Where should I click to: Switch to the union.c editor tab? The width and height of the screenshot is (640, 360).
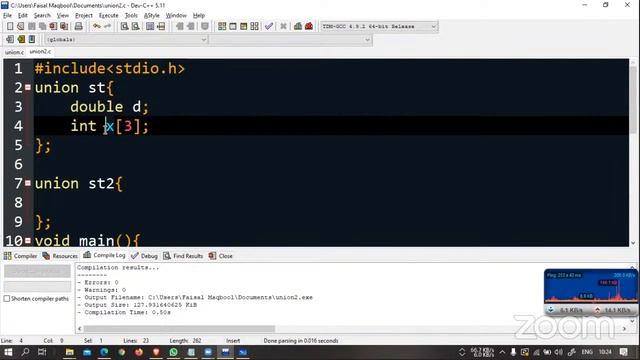(14, 52)
